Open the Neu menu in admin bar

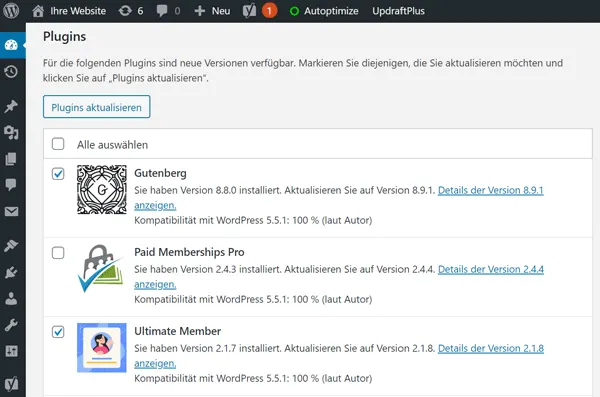click(221, 11)
